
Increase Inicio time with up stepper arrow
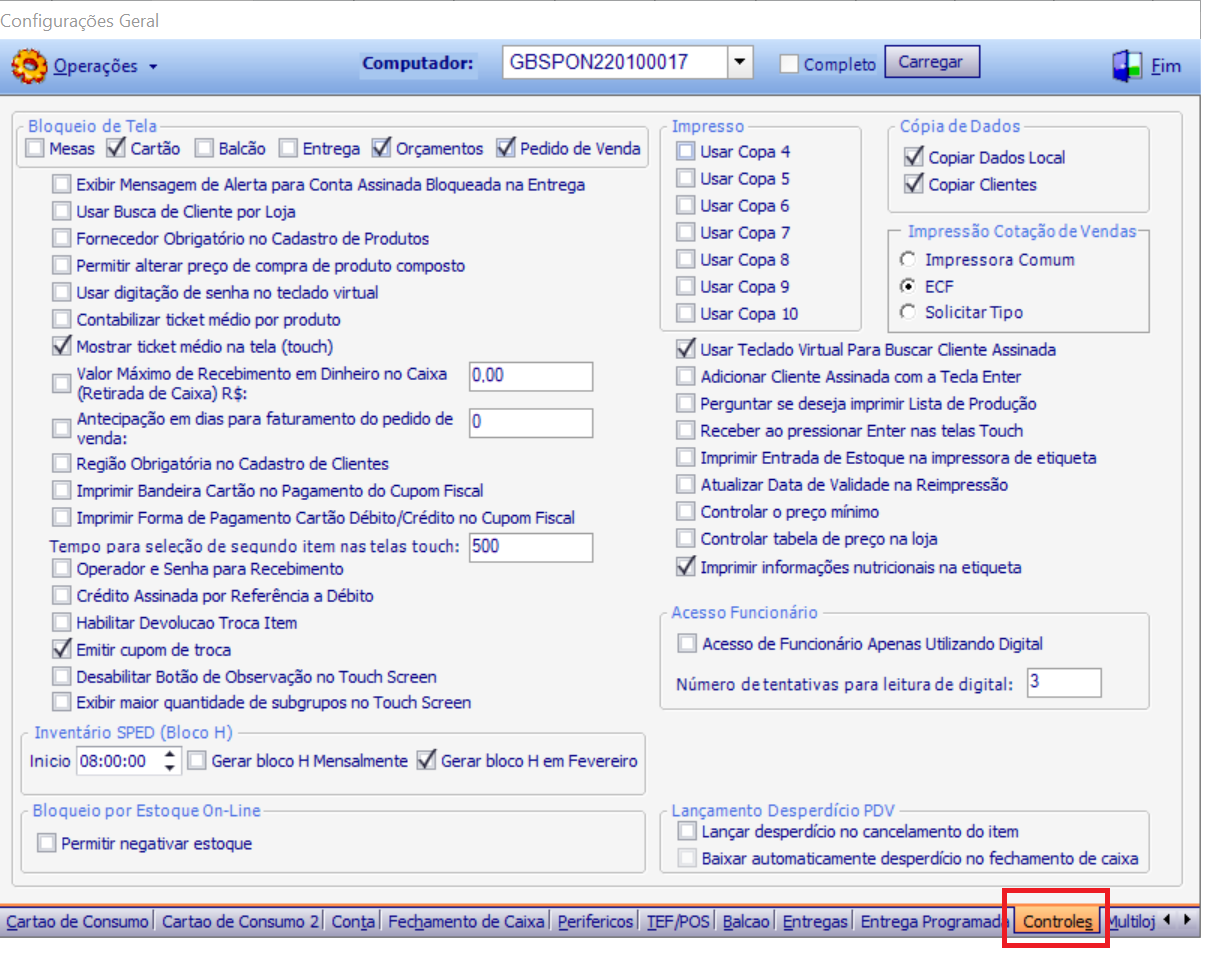[x=171, y=755]
